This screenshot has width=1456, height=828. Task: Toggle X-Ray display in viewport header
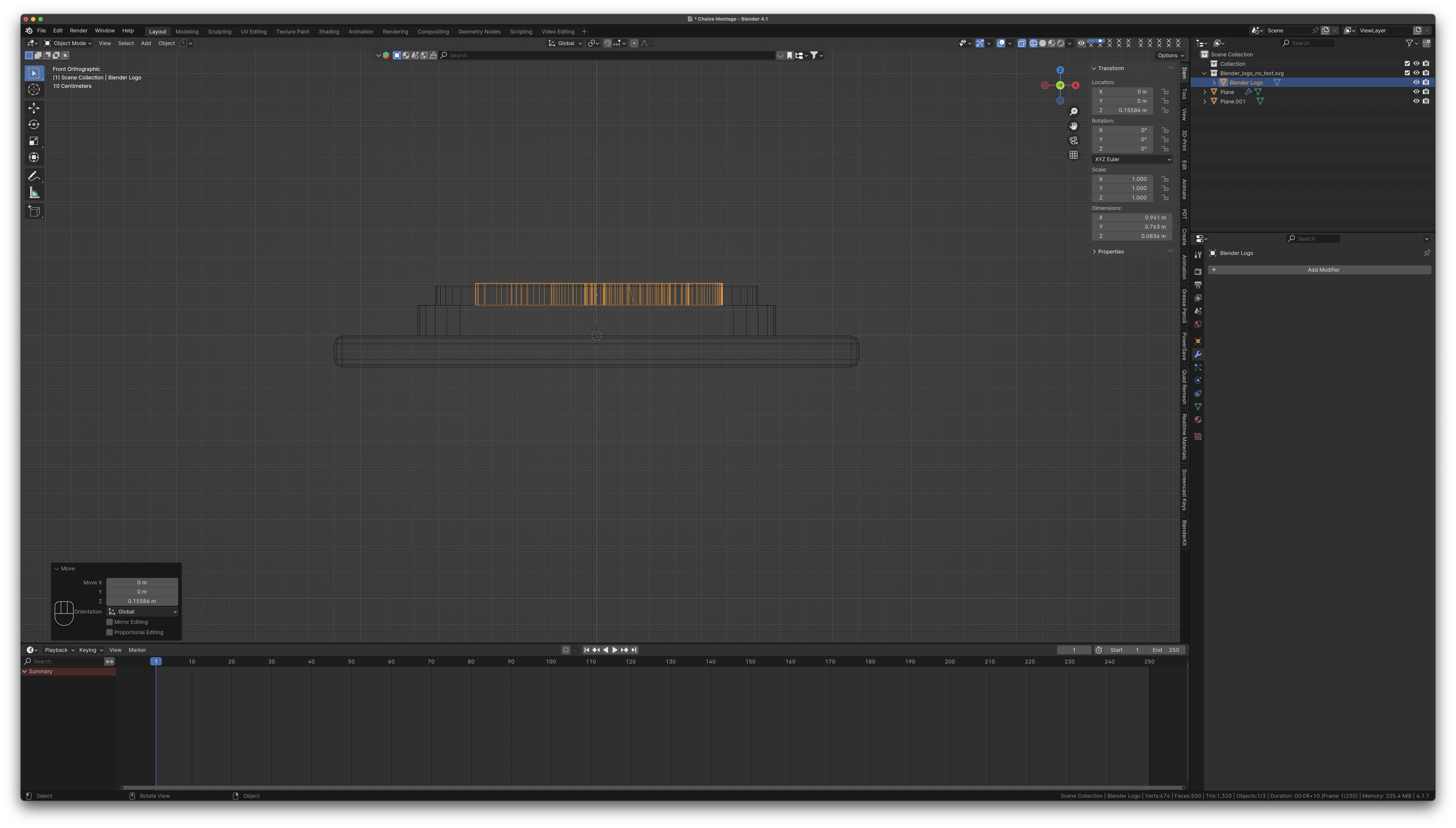[x=1022, y=43]
